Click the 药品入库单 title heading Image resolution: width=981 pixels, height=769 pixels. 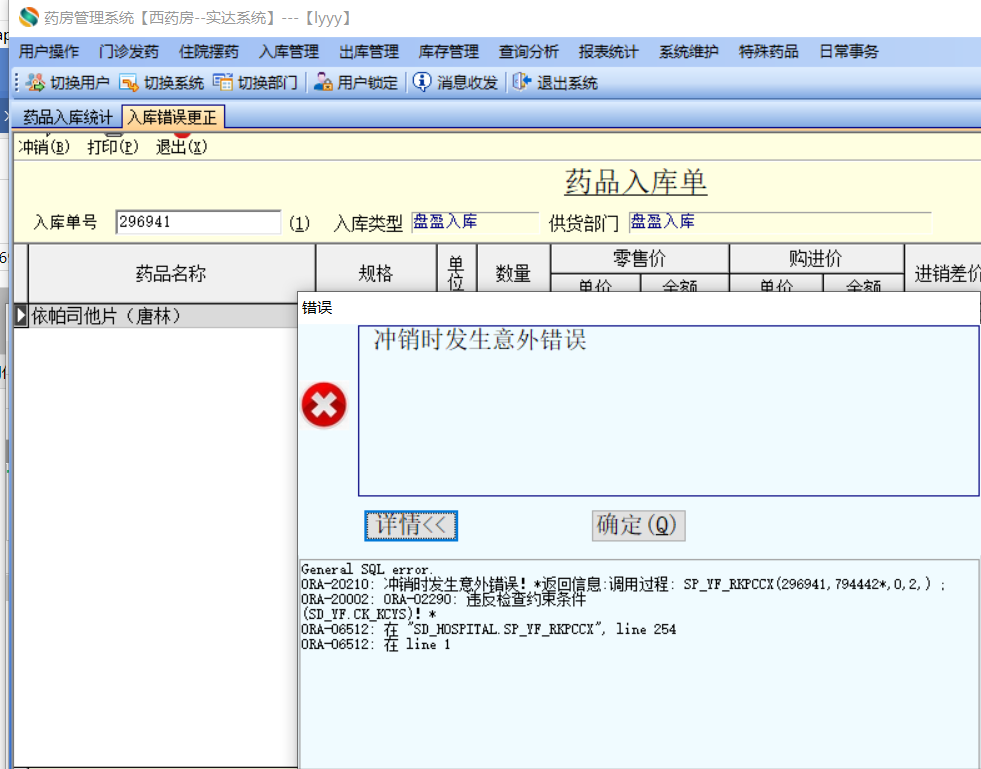click(636, 183)
